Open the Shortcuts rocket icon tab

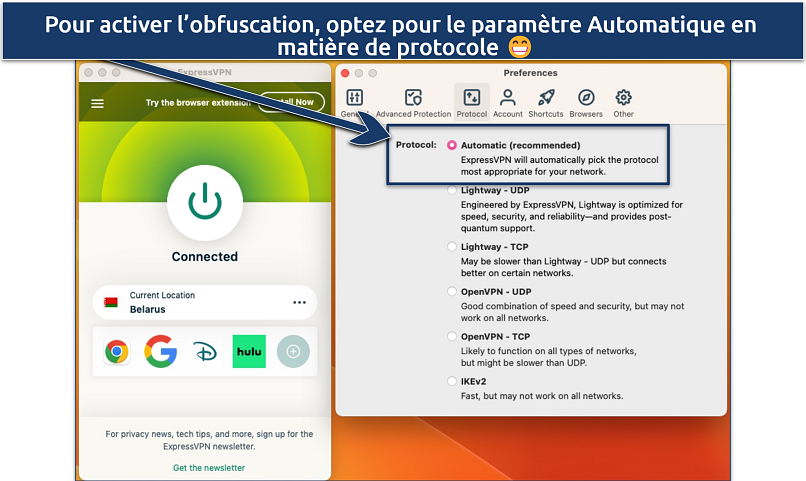[x=546, y=103]
